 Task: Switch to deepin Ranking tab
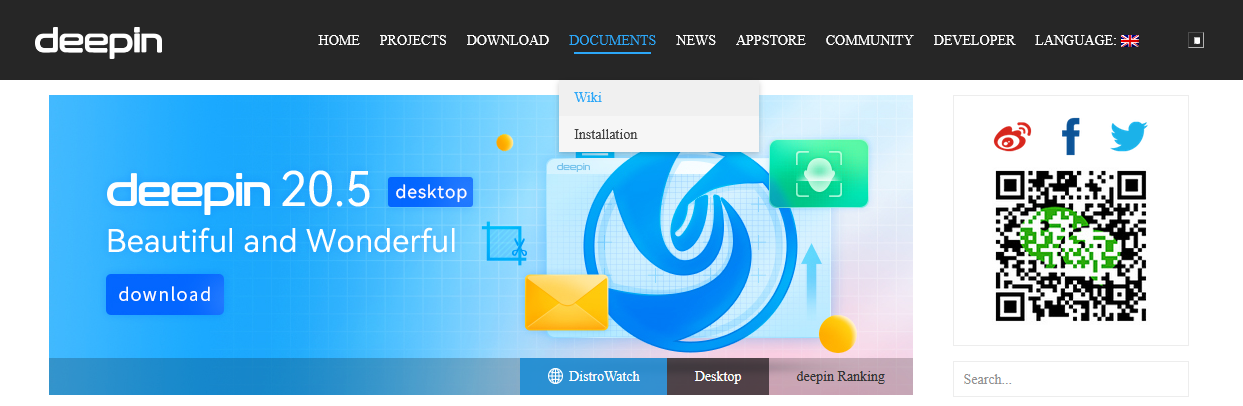841,377
